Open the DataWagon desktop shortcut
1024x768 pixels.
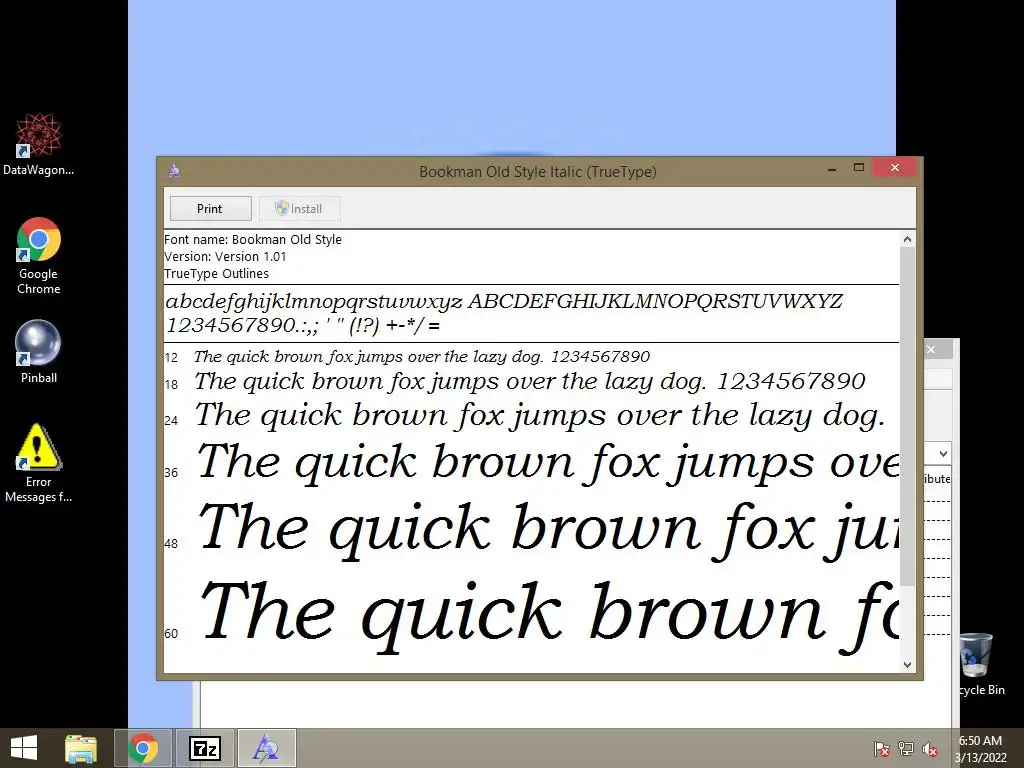click(x=39, y=144)
